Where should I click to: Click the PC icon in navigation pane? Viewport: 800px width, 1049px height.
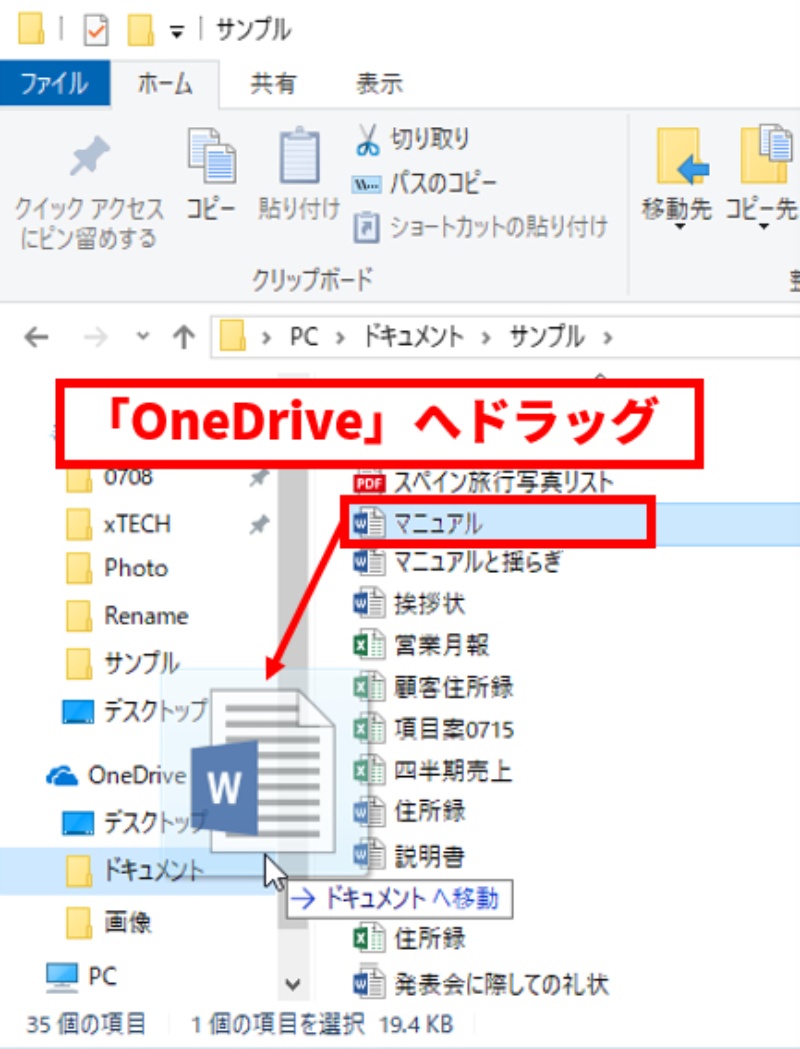[x=62, y=974]
